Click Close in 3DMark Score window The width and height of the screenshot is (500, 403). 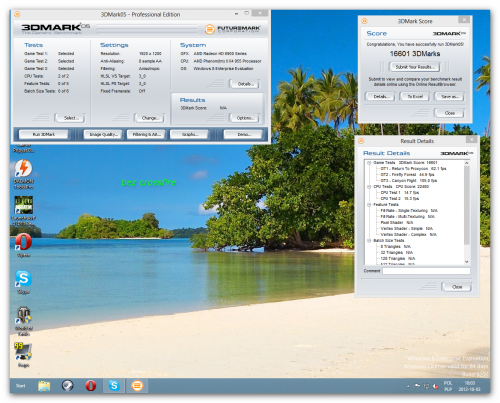click(449, 113)
